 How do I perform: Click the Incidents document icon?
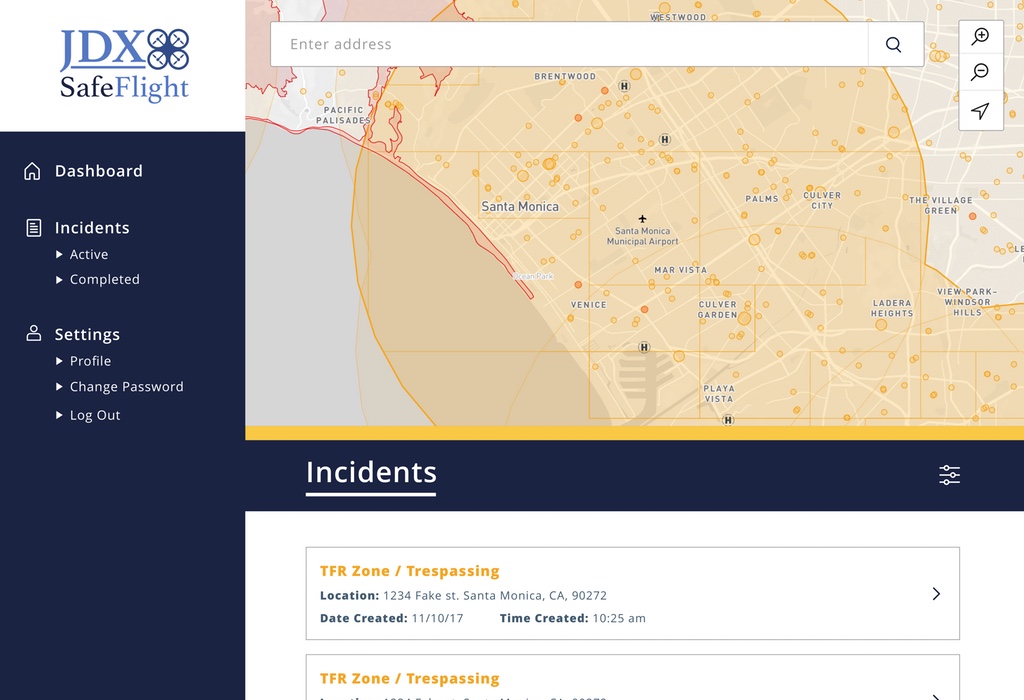(33, 228)
